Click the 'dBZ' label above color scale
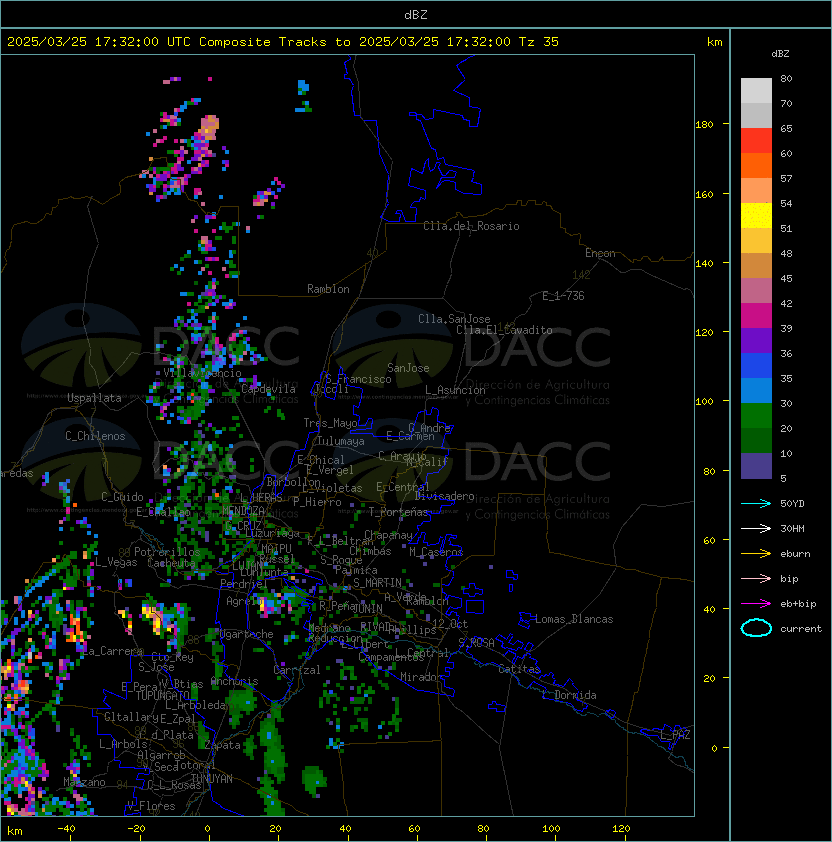This screenshot has height=842, width=832. click(780, 54)
